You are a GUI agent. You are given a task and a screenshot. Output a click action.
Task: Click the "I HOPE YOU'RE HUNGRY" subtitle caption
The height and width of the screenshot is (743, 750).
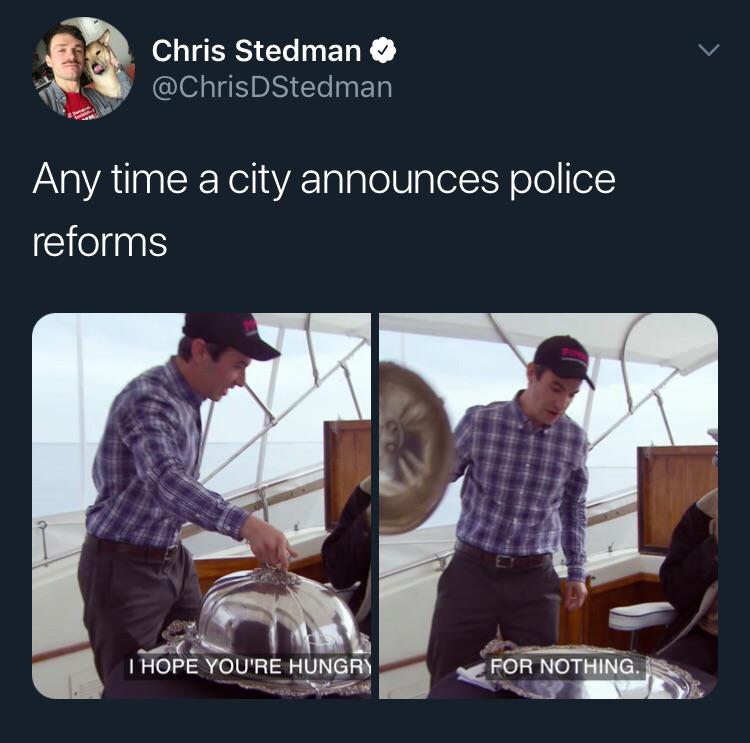click(248, 666)
